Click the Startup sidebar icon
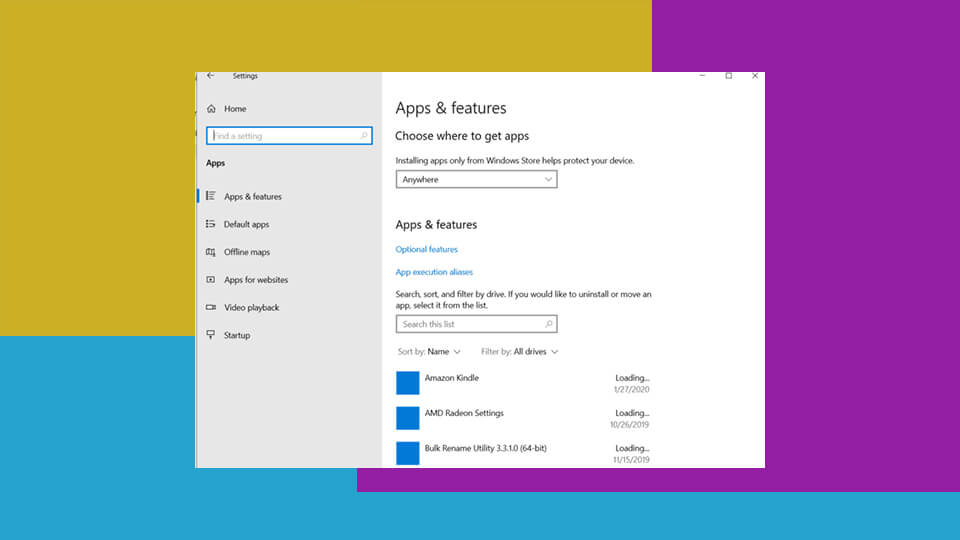960x540 pixels. (211, 334)
